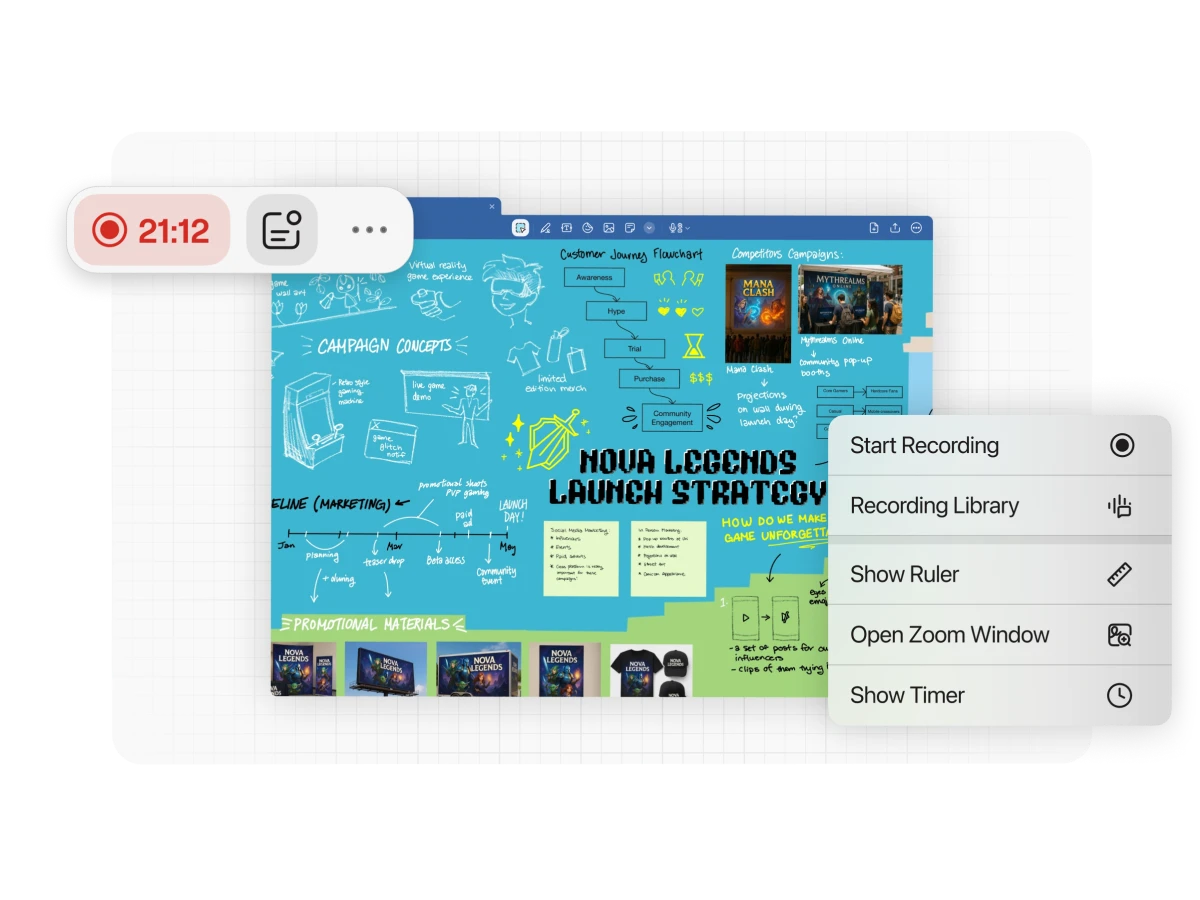Click the Mana Clash competitor image

click(758, 313)
